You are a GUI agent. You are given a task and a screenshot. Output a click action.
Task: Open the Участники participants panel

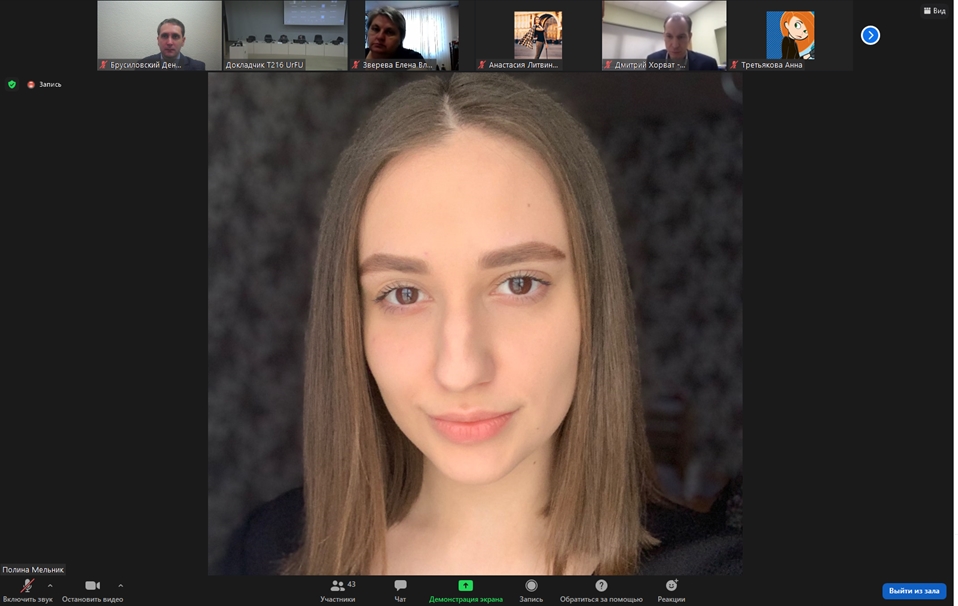338,591
